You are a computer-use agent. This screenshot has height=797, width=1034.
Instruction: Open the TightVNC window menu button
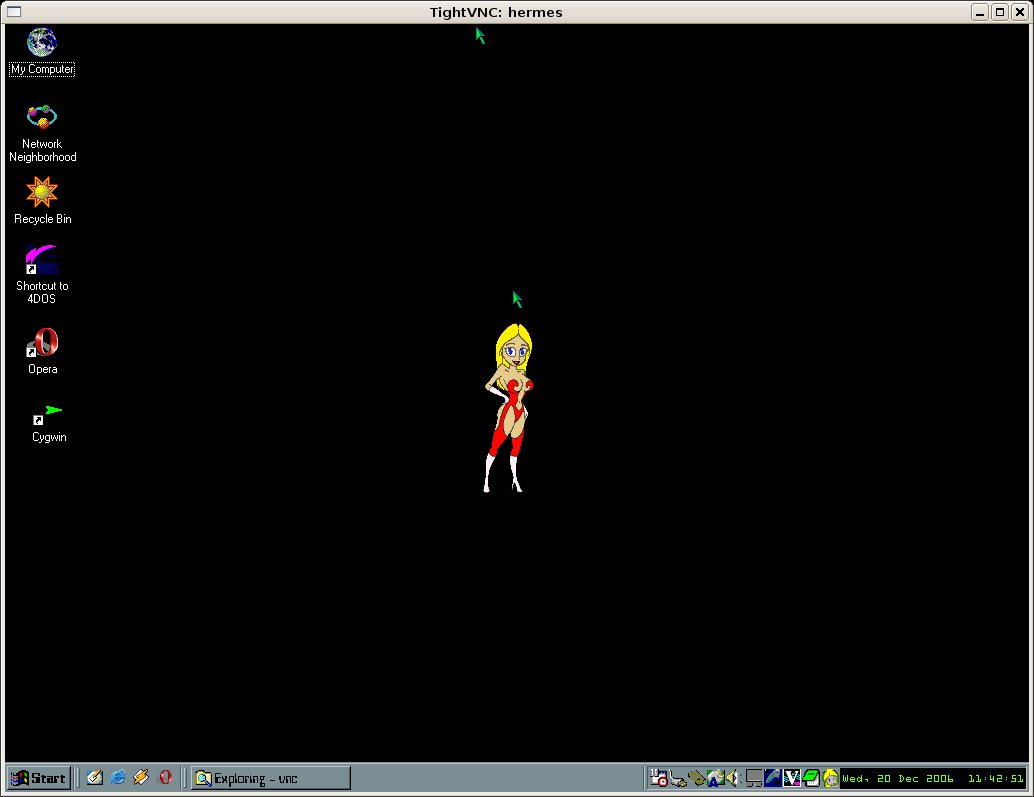coord(13,11)
